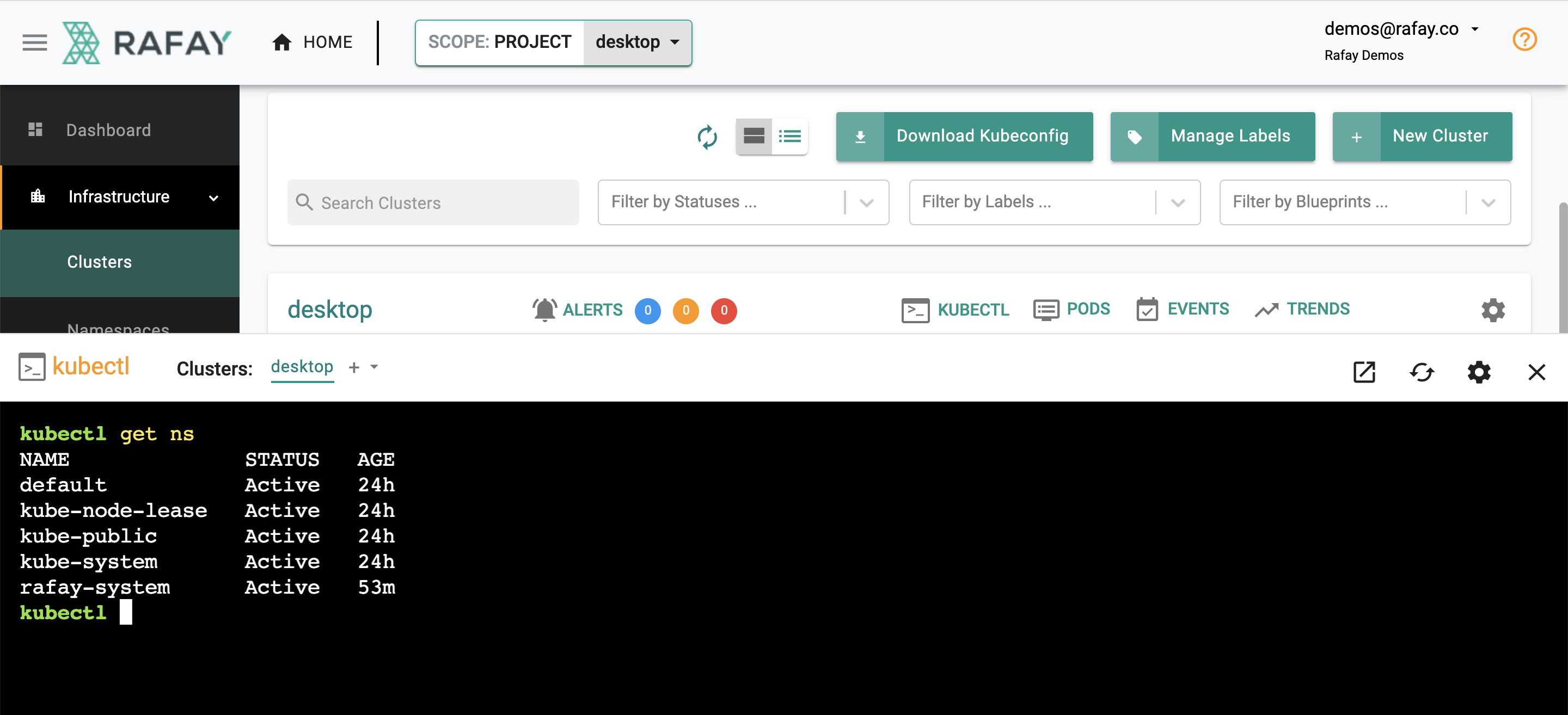Image resolution: width=1568 pixels, height=715 pixels.
Task: Open desktop cluster settings gear
Action: tap(1492, 310)
